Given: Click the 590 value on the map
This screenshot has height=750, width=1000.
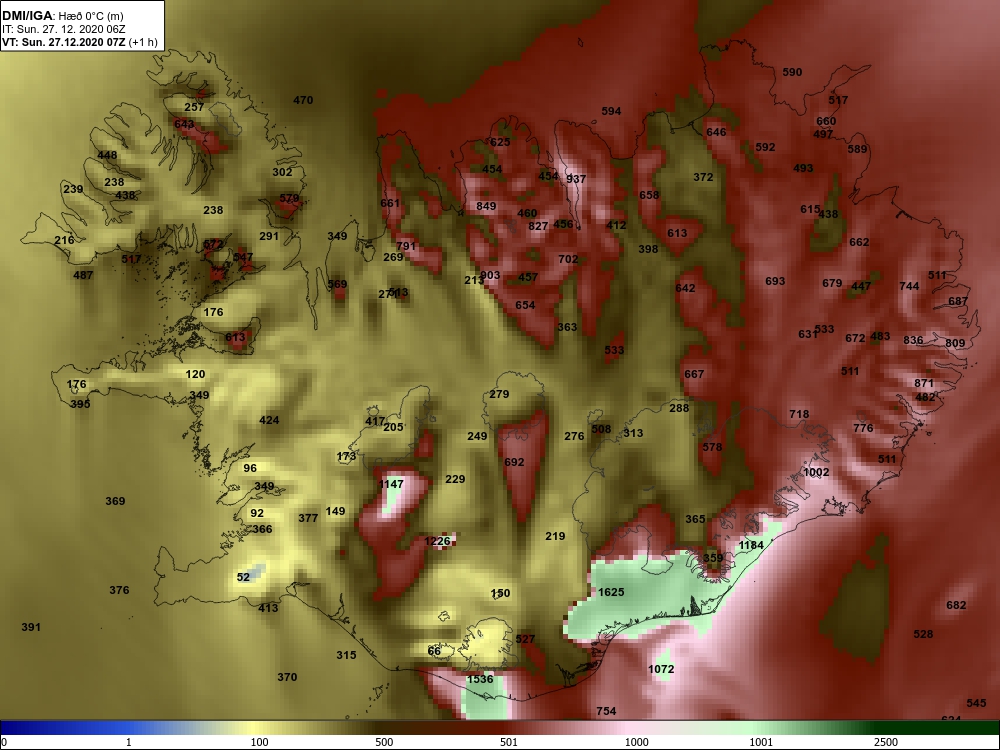Looking at the screenshot, I should point(792,72).
